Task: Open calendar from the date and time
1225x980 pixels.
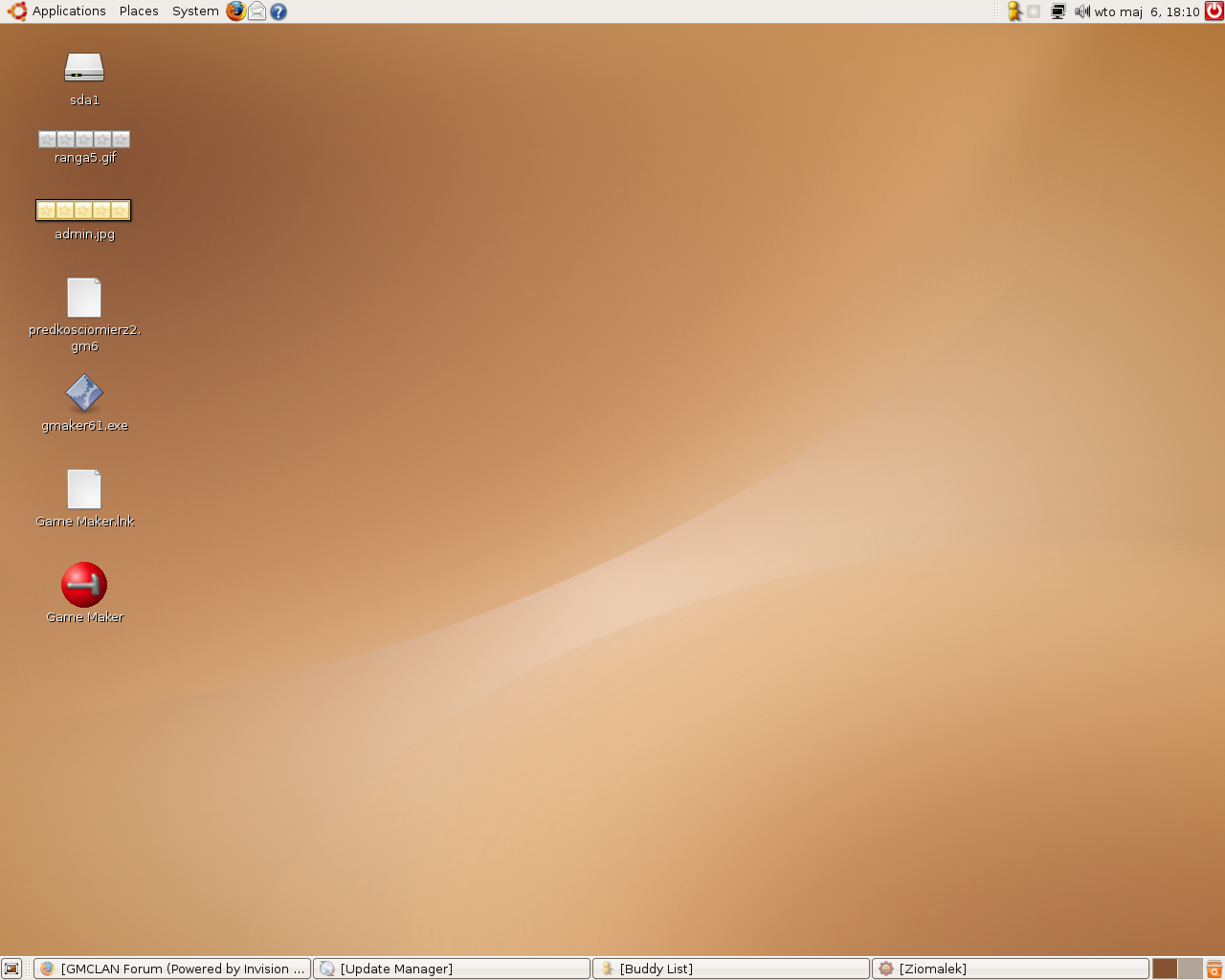Action: pos(1147,11)
